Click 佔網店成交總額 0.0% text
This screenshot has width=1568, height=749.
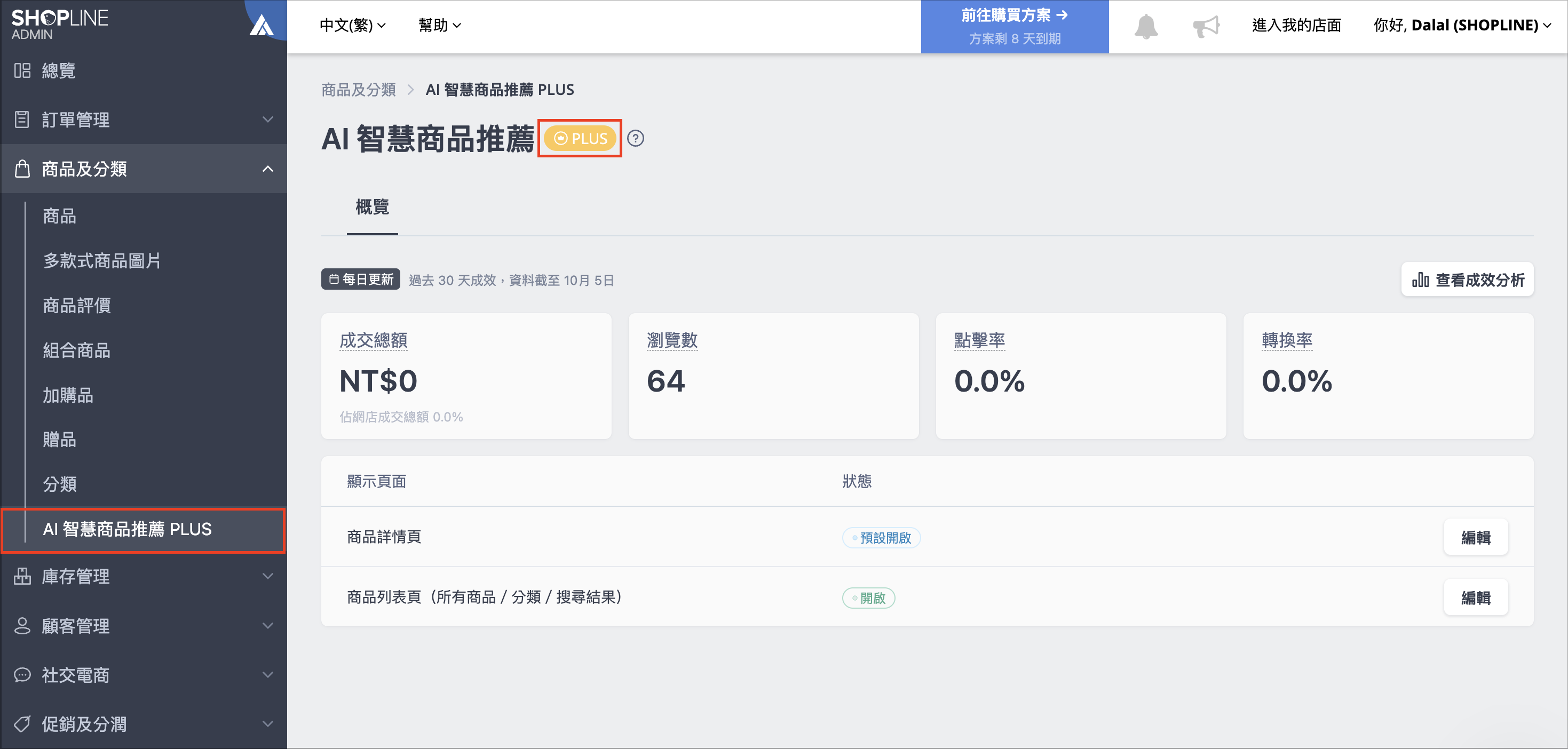pyautogui.click(x=401, y=417)
